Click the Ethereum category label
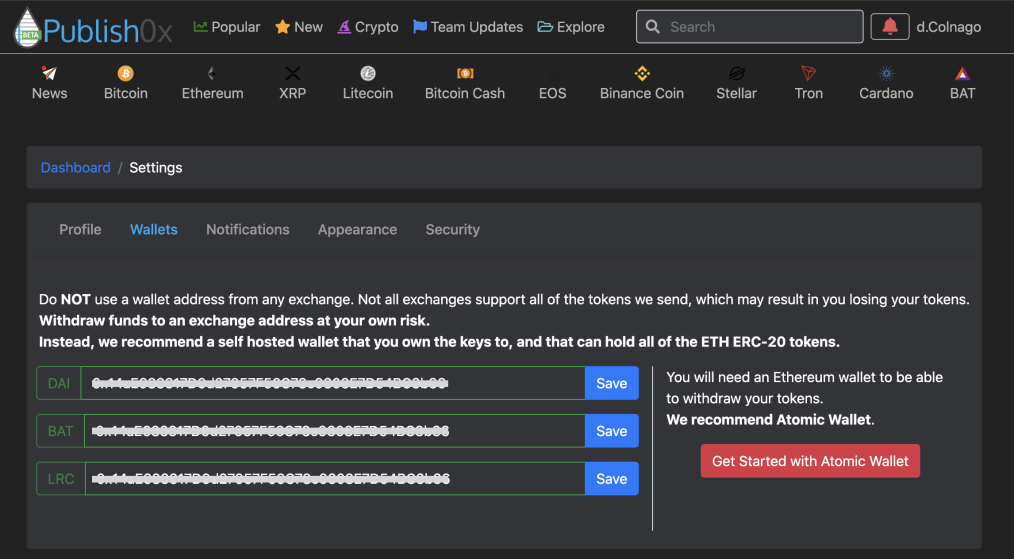The height and width of the screenshot is (559, 1014). [212, 93]
